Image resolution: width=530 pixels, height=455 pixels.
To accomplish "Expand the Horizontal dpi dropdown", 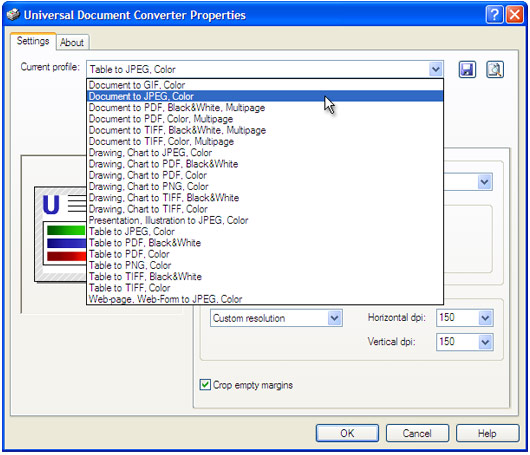I will (485, 318).
